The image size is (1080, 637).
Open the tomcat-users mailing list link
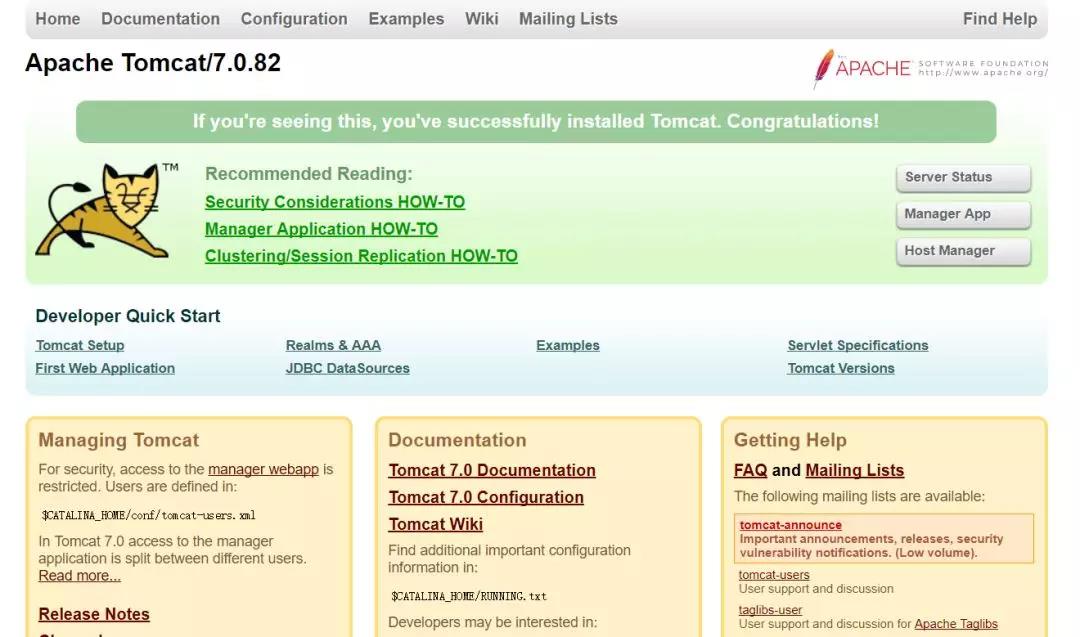[x=773, y=574]
